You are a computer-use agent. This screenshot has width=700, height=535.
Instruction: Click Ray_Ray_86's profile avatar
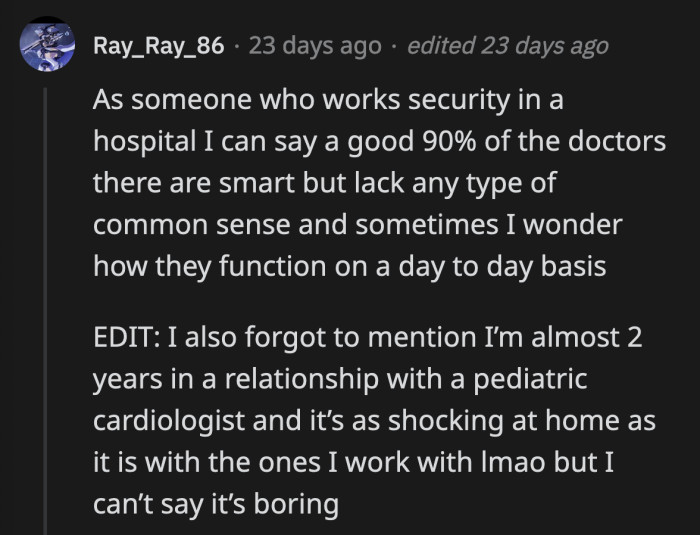[46, 45]
